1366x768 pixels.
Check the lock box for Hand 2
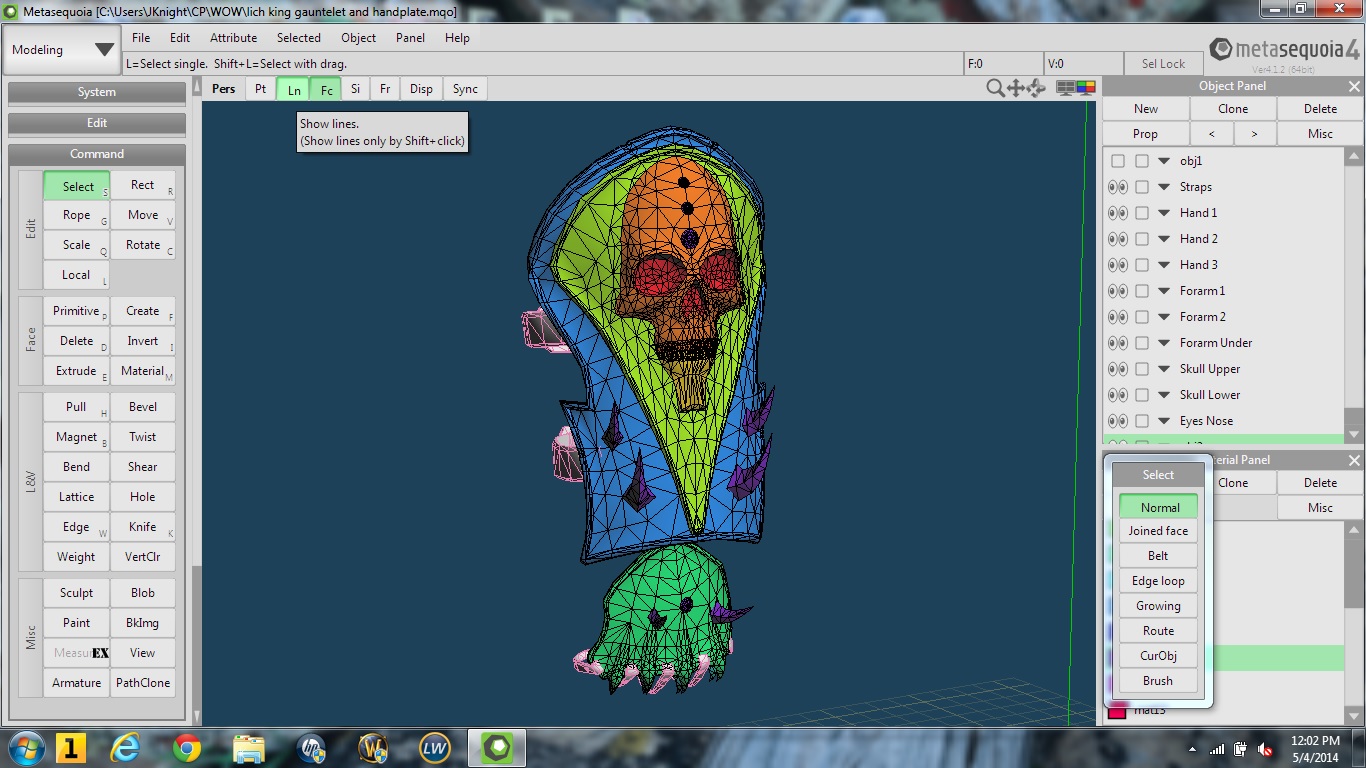point(1141,239)
